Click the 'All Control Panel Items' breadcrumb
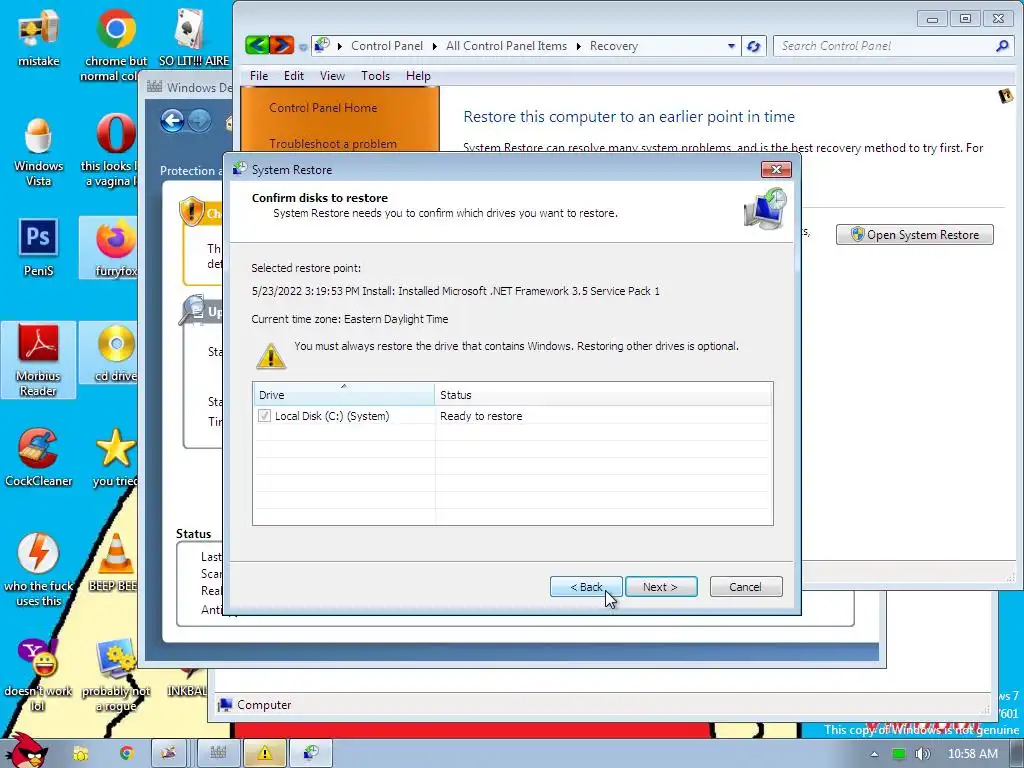This screenshot has width=1024, height=768. (506, 46)
